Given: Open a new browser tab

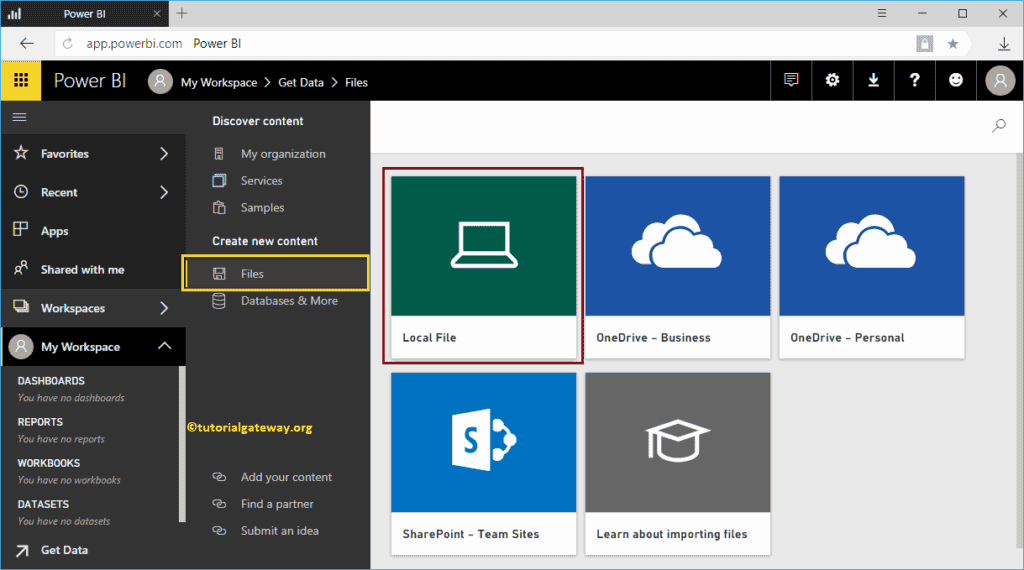Looking at the screenshot, I should [x=182, y=13].
